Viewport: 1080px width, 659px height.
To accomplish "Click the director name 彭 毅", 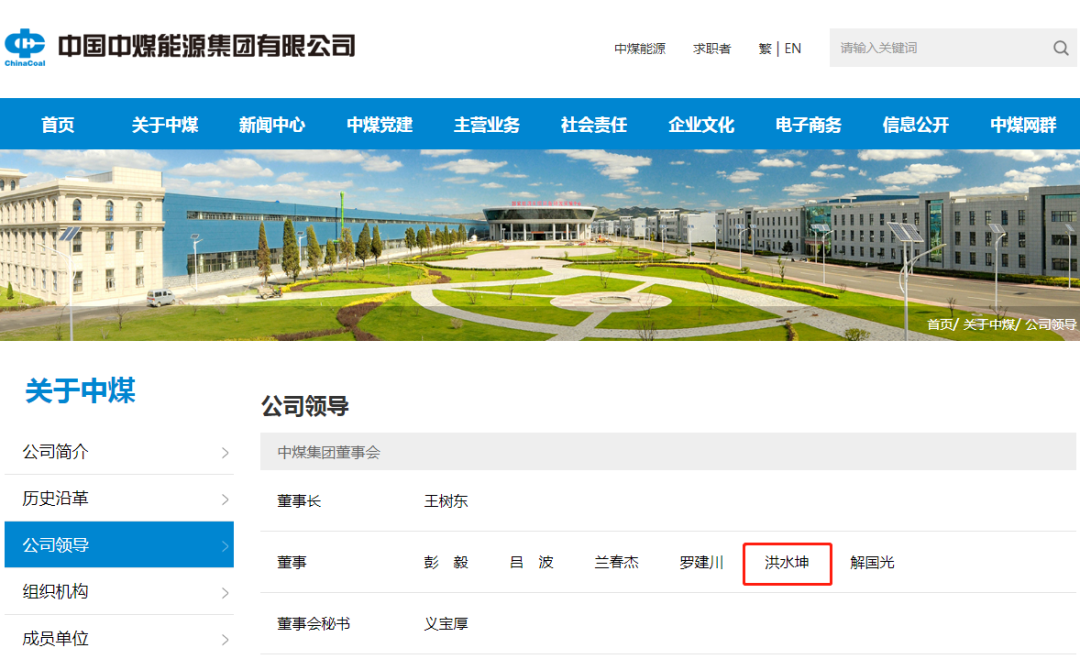I will pos(446,563).
